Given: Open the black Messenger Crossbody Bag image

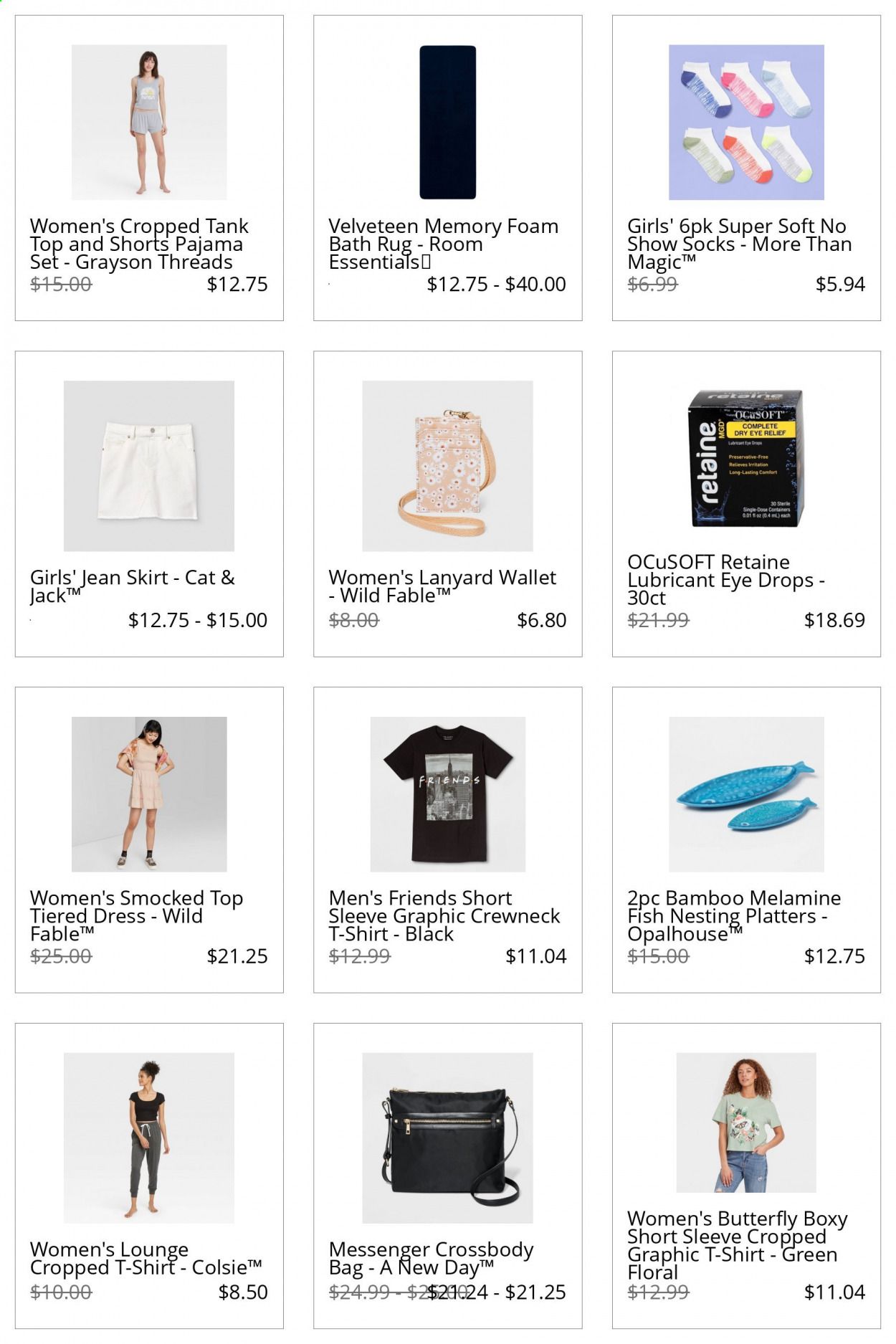Looking at the screenshot, I should (448, 1138).
